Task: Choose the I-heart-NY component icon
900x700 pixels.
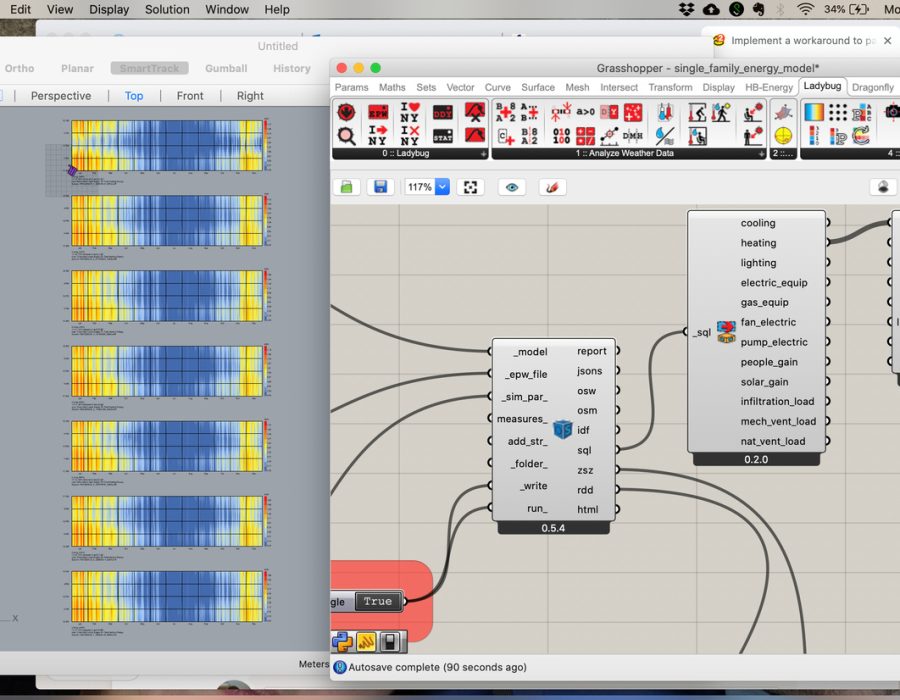Action: click(x=410, y=112)
